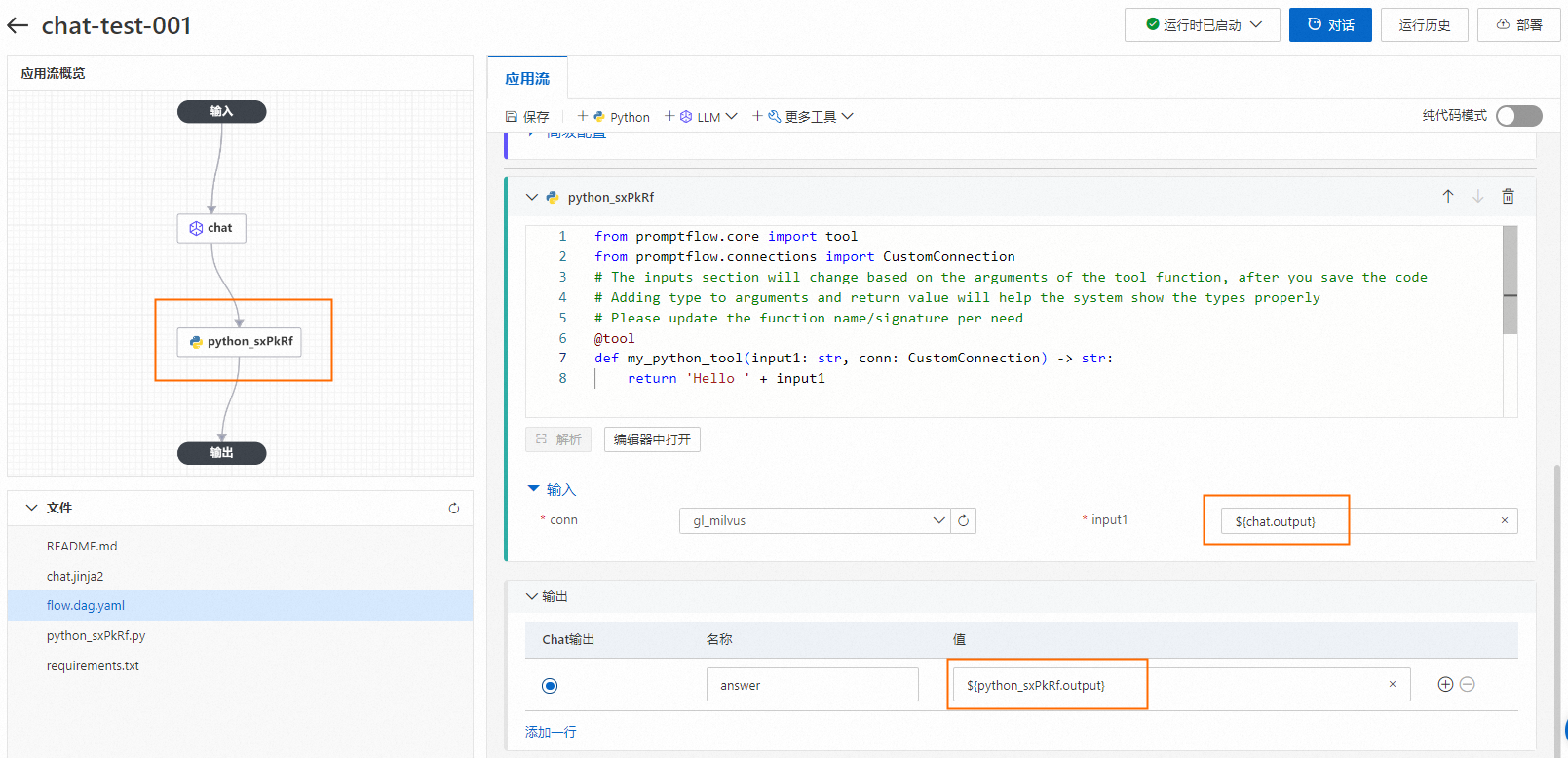This screenshot has width=1568, height=758.
Task: Clear the input1 value
Action: [x=1505, y=520]
